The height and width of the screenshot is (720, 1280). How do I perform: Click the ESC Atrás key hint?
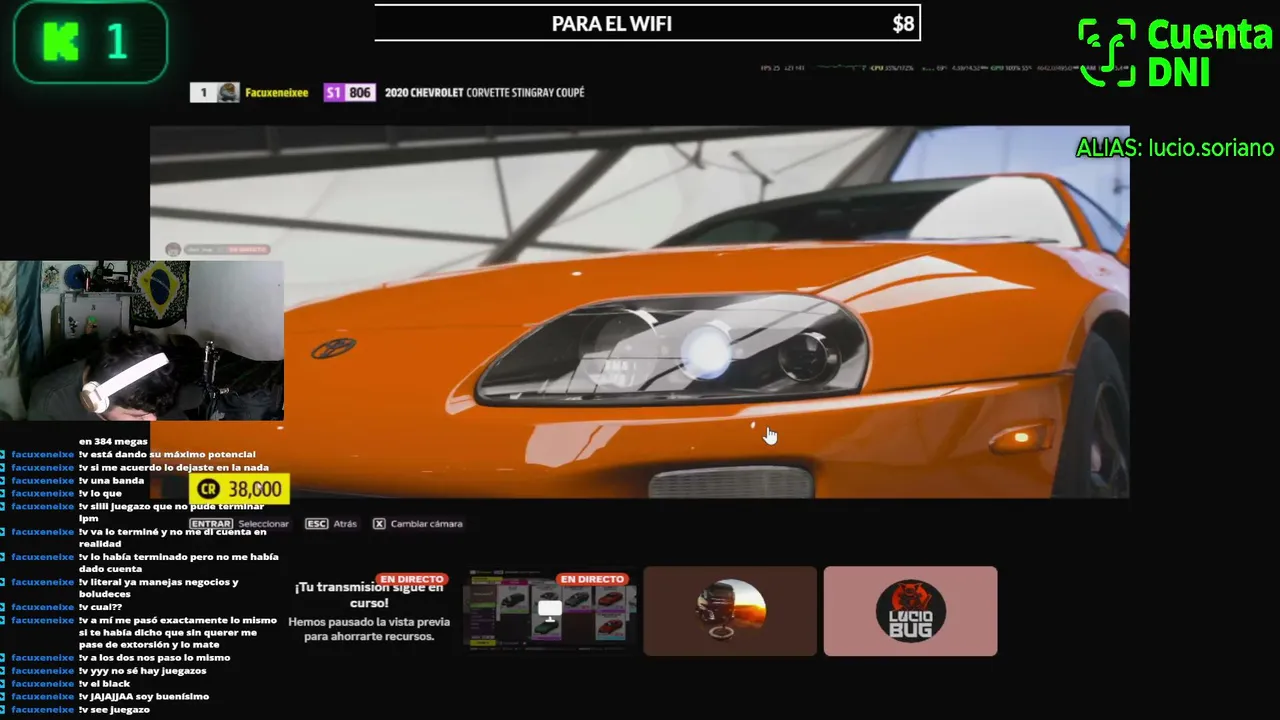[331, 524]
